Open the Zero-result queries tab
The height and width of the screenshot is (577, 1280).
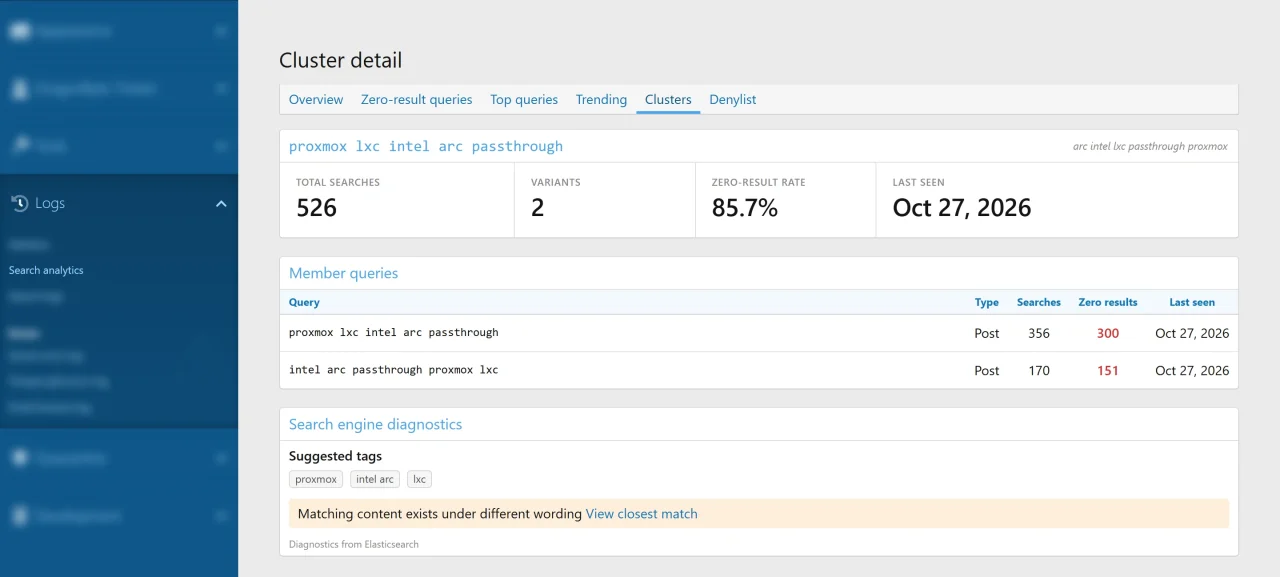[x=416, y=99]
